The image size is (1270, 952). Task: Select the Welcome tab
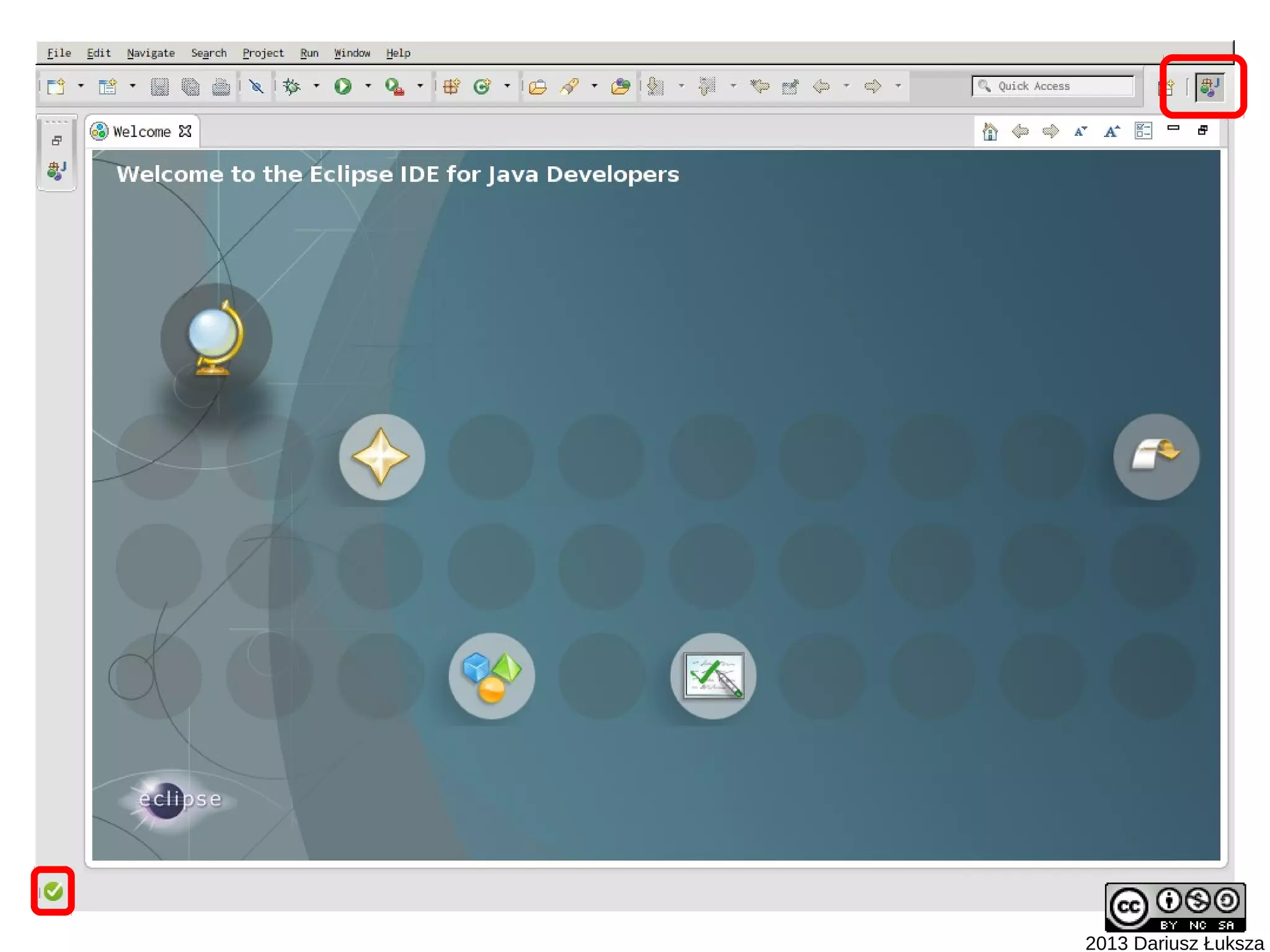141,131
